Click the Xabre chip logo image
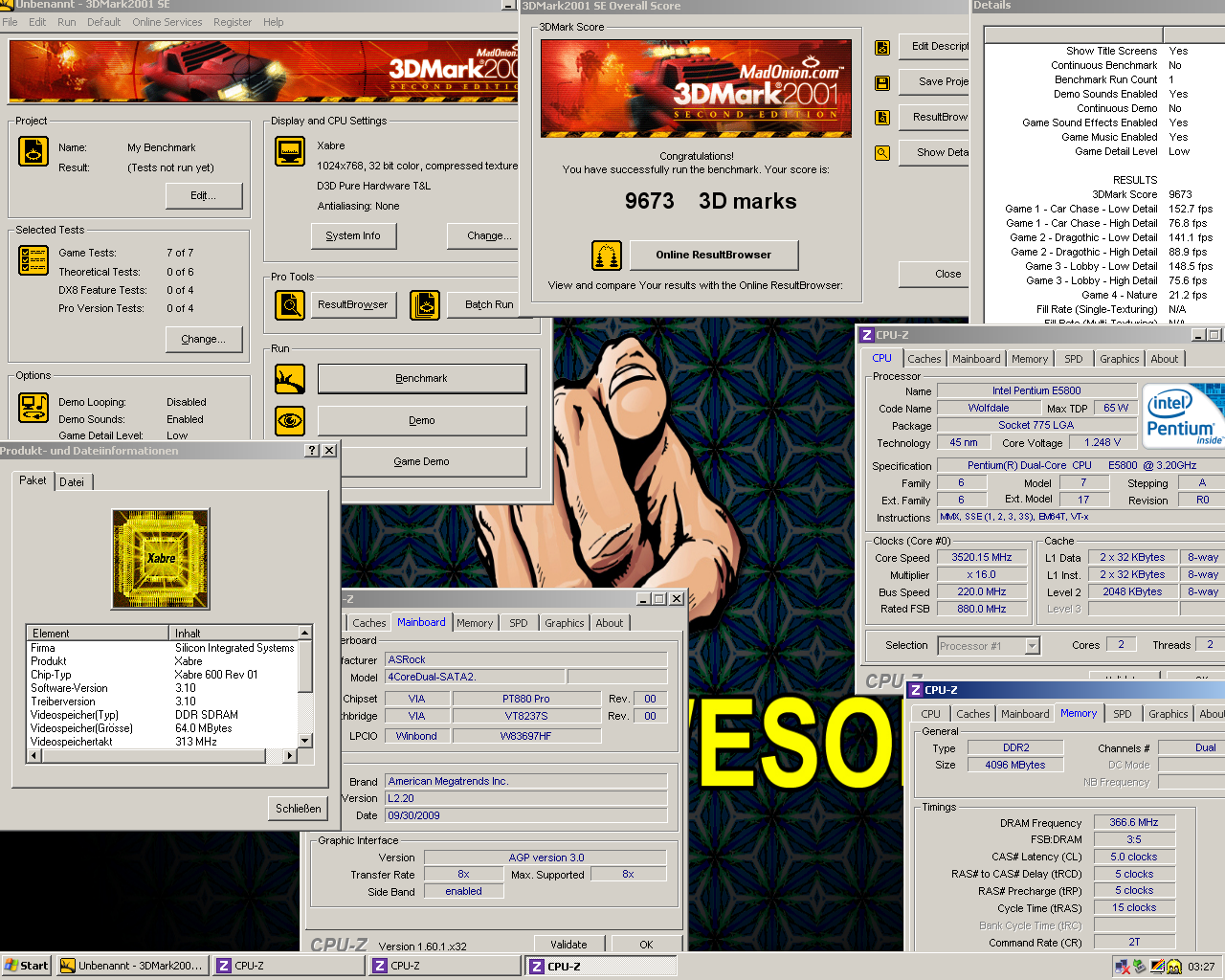1225x980 pixels. pos(161,559)
